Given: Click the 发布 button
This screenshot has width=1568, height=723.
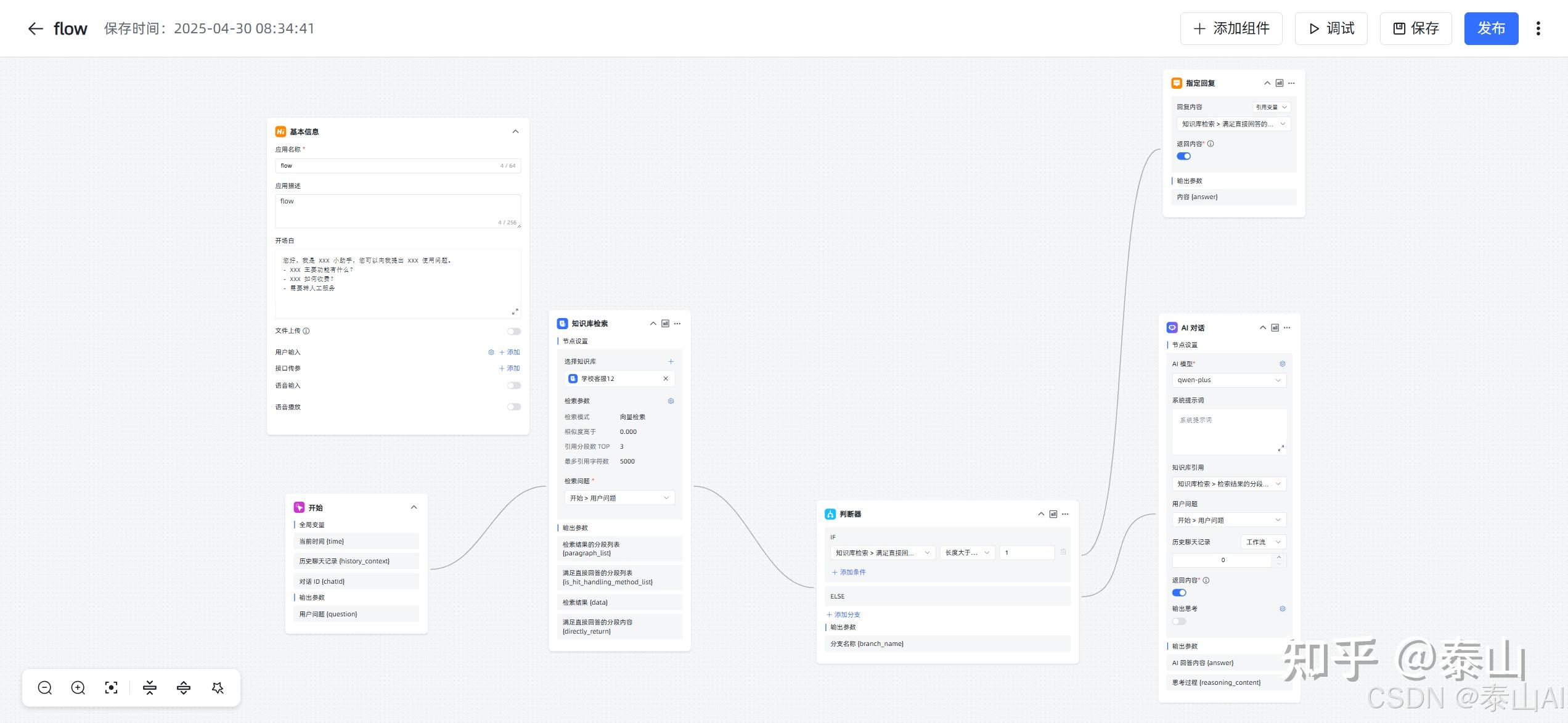Looking at the screenshot, I should tap(1490, 29).
